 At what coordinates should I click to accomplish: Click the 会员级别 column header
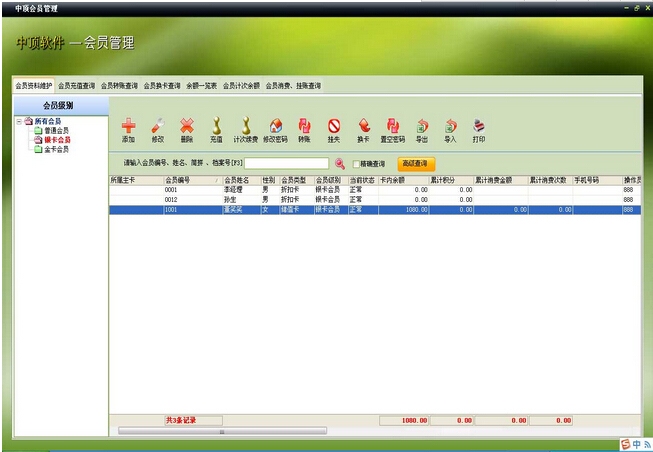331,180
